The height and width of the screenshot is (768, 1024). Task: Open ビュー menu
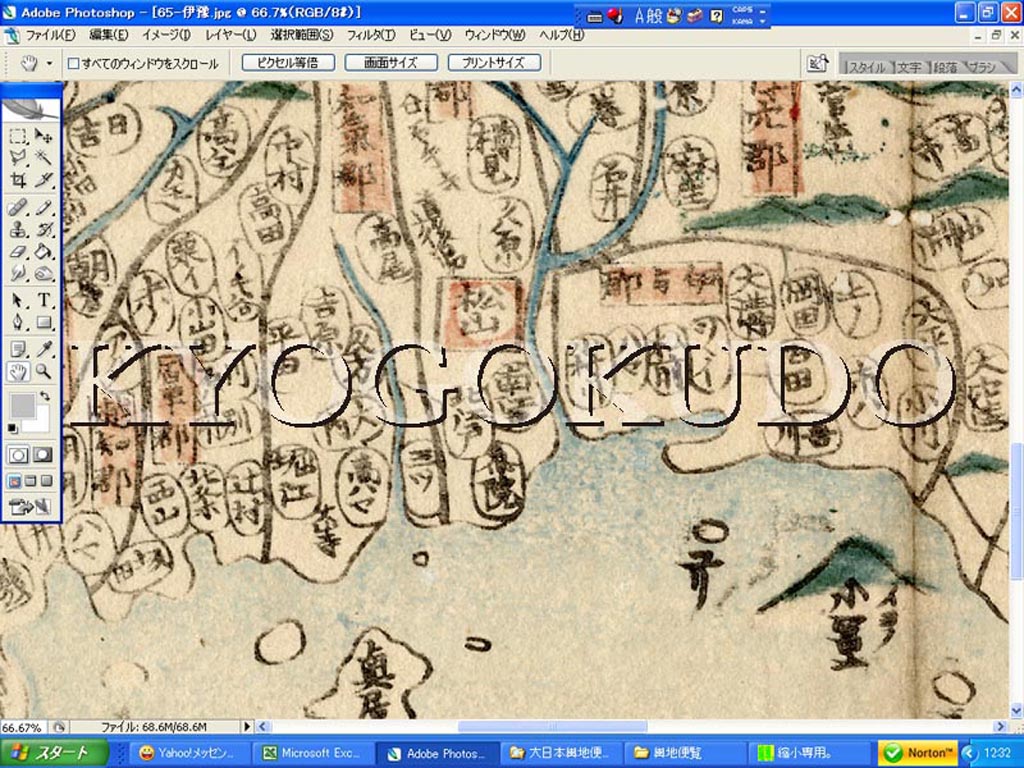pos(430,35)
